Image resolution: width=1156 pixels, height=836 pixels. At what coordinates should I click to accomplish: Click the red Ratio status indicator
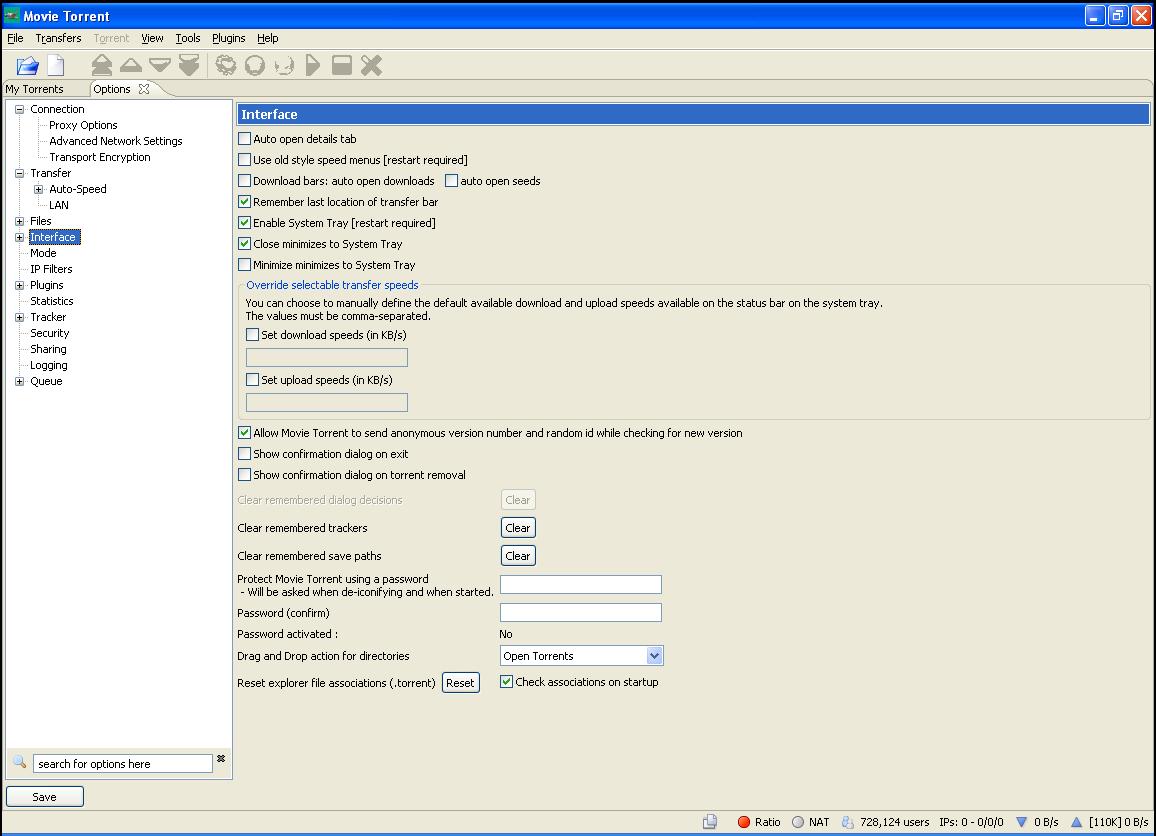click(744, 822)
